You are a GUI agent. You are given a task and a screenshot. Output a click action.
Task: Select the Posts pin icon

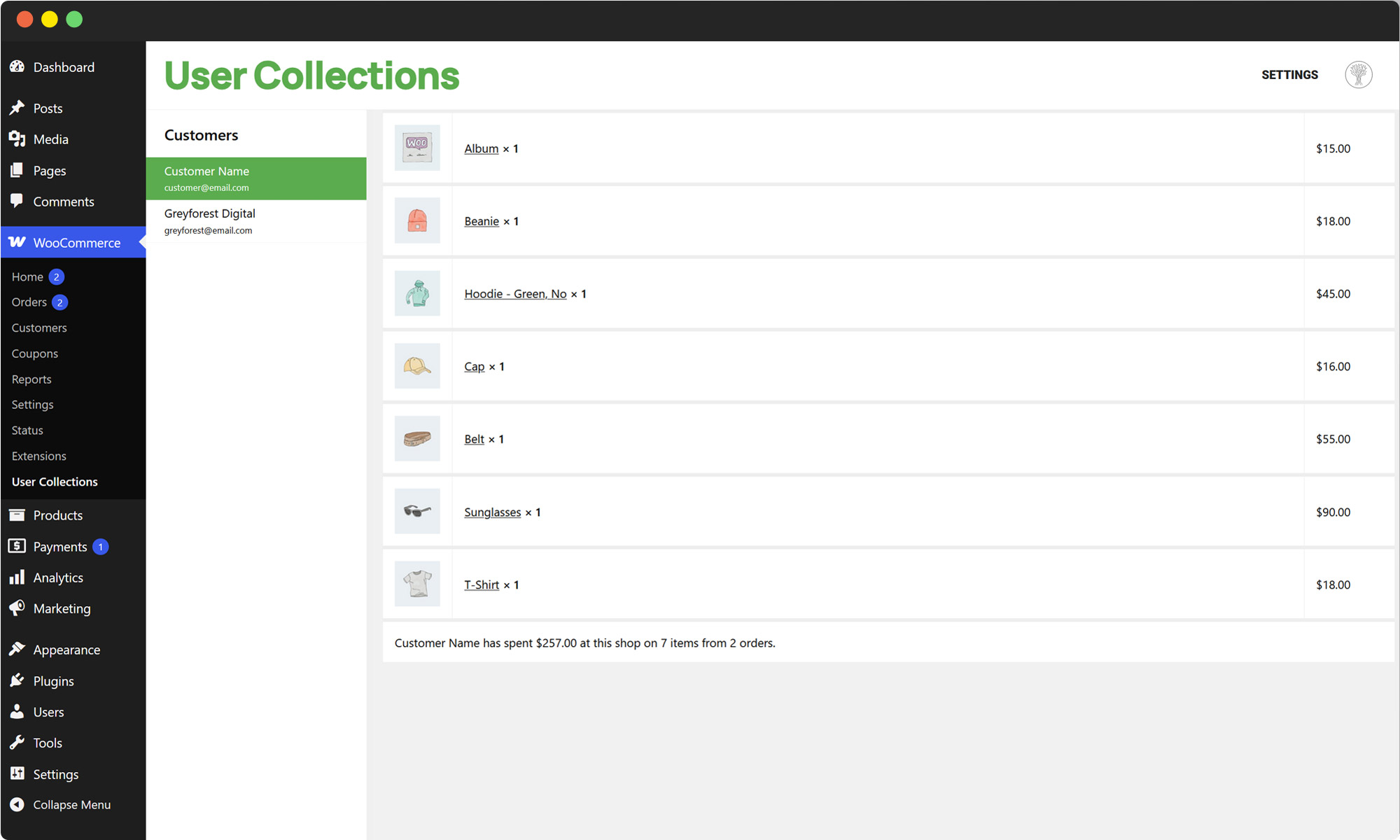17,108
